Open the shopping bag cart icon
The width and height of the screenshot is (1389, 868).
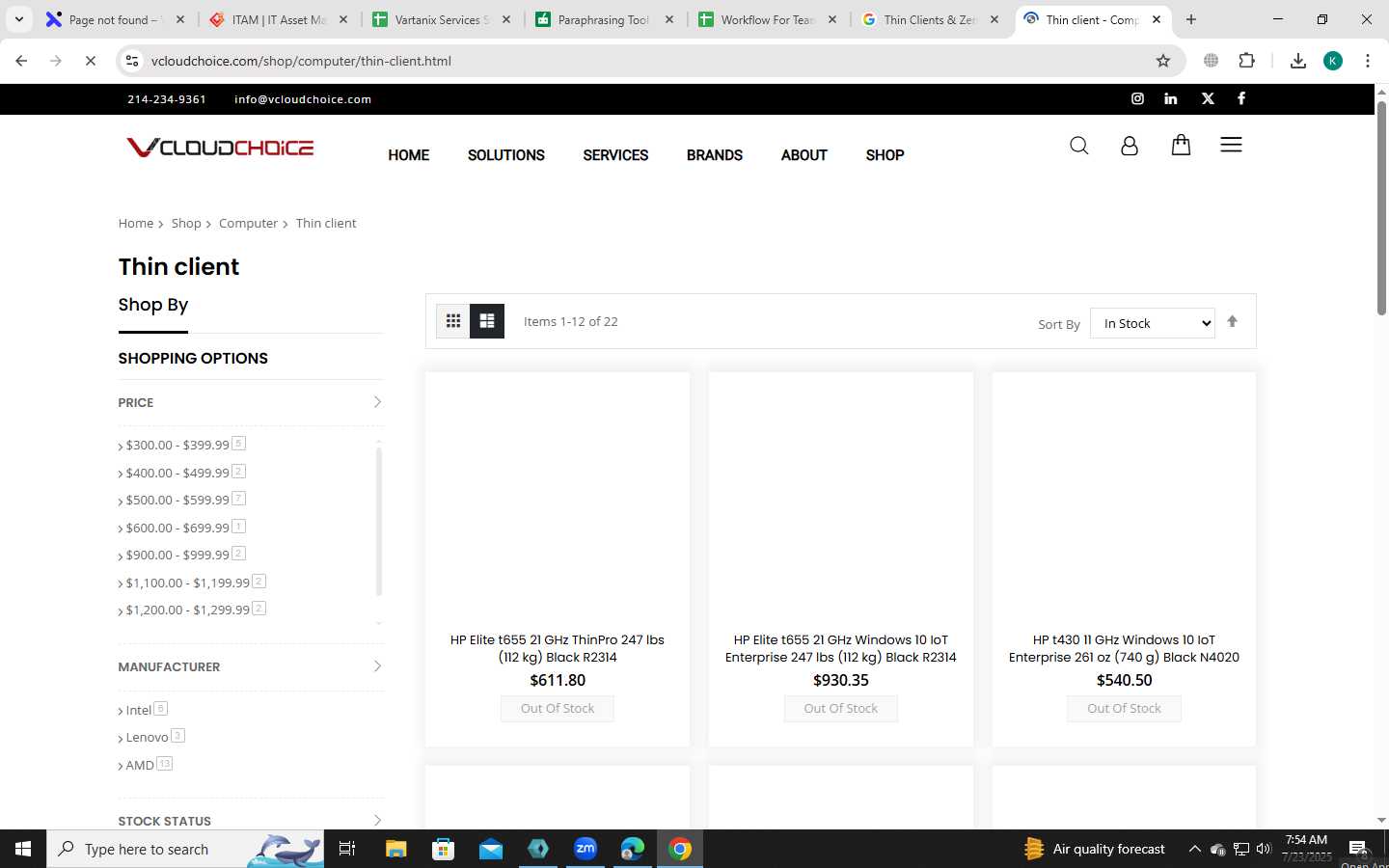pos(1181,145)
